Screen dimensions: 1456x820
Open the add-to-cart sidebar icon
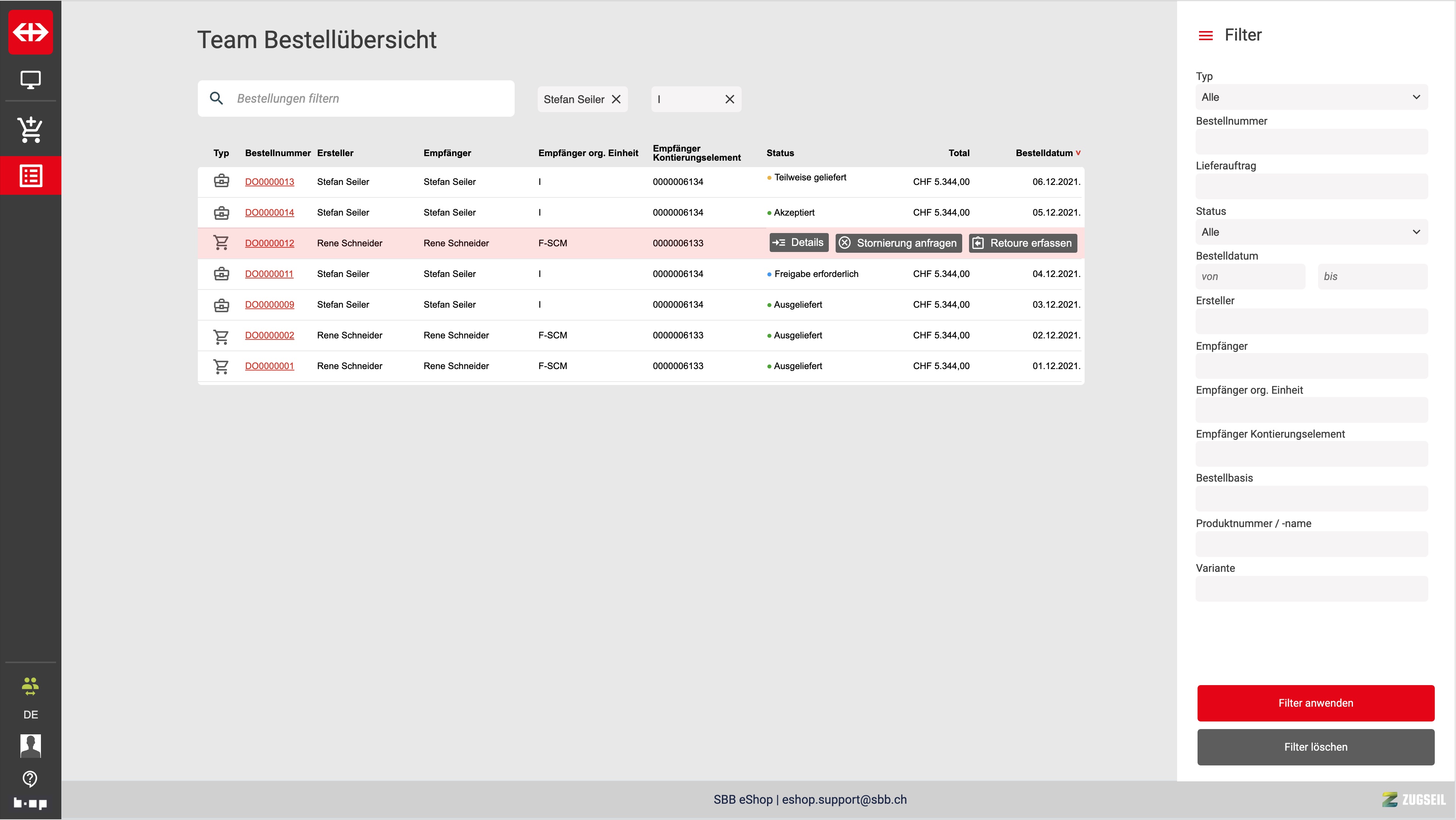pyautogui.click(x=31, y=130)
